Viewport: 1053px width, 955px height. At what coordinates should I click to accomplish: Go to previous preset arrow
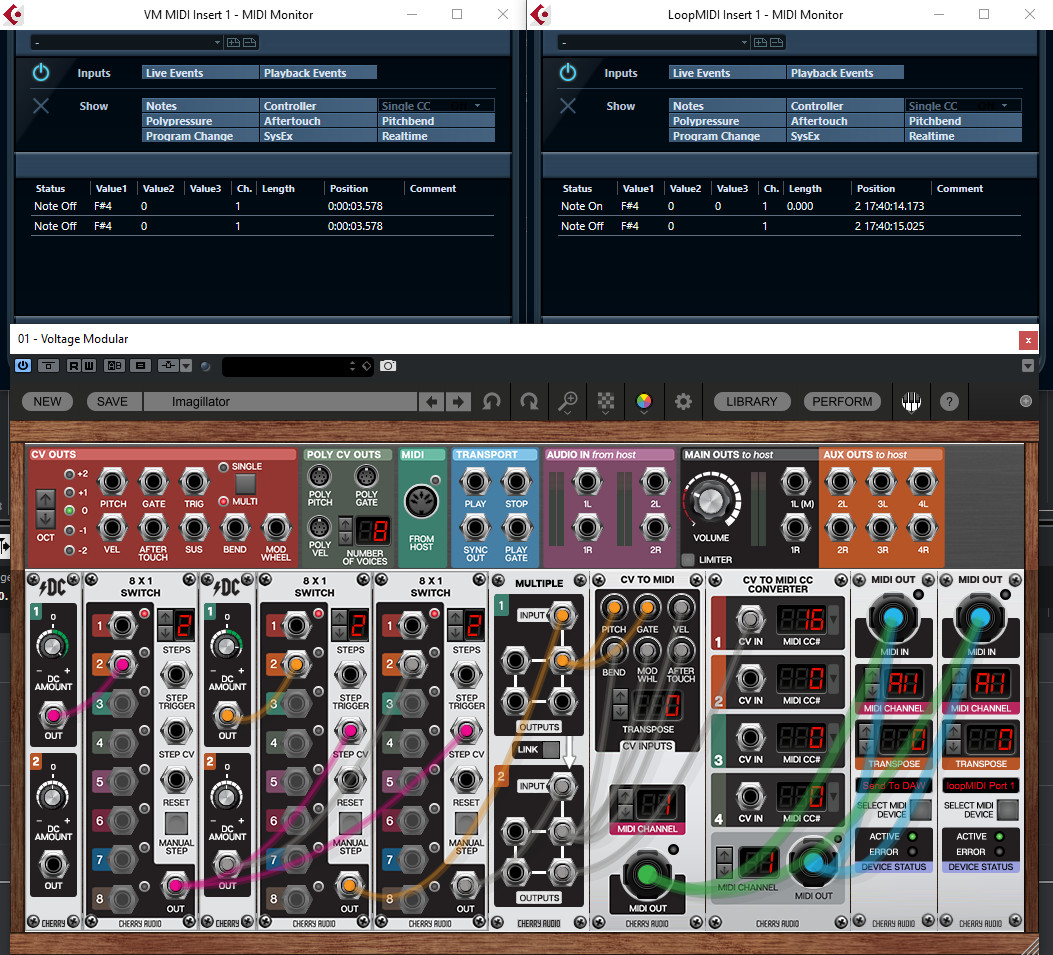pyautogui.click(x=431, y=402)
